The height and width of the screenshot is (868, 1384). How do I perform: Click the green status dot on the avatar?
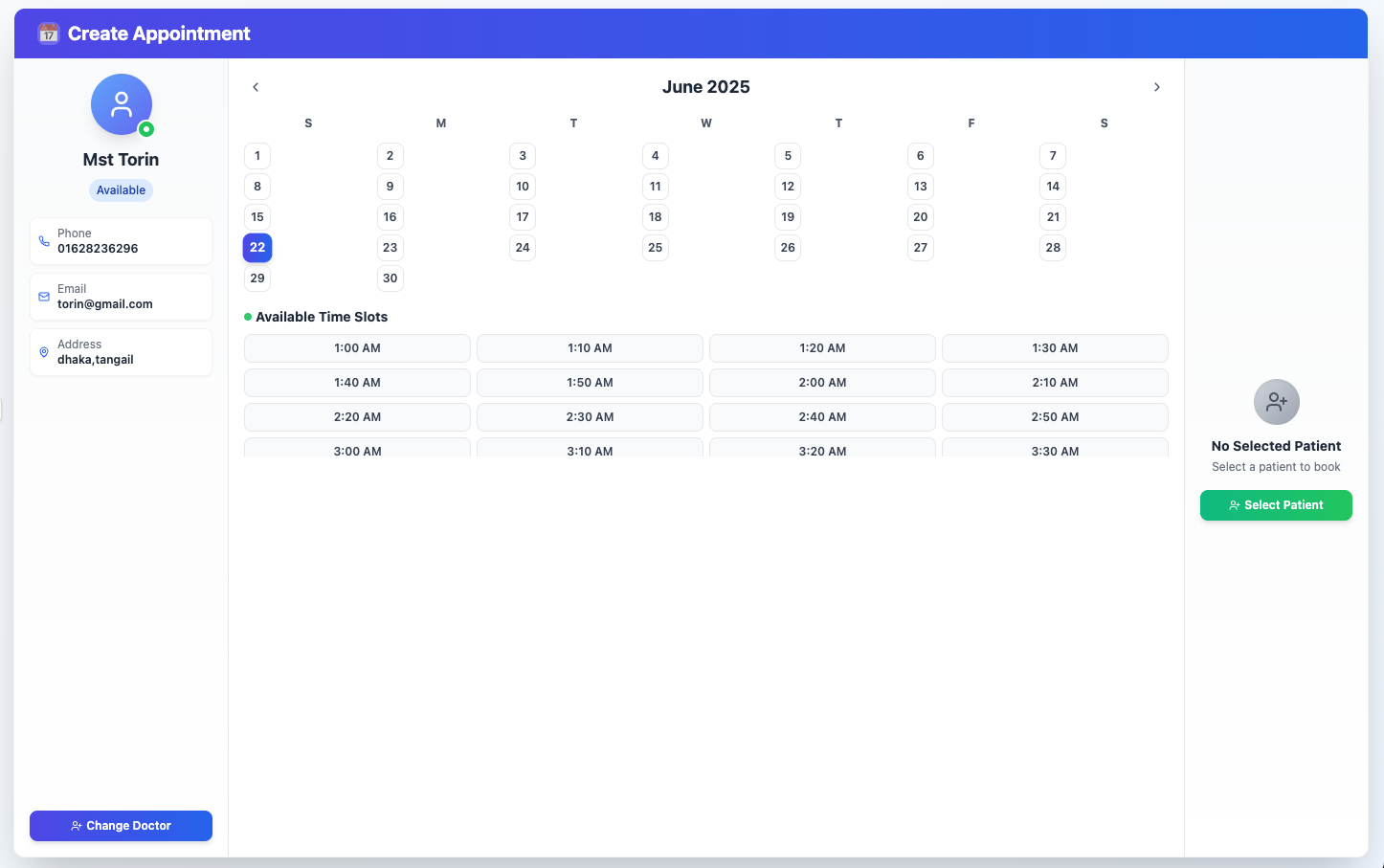pyautogui.click(x=145, y=127)
